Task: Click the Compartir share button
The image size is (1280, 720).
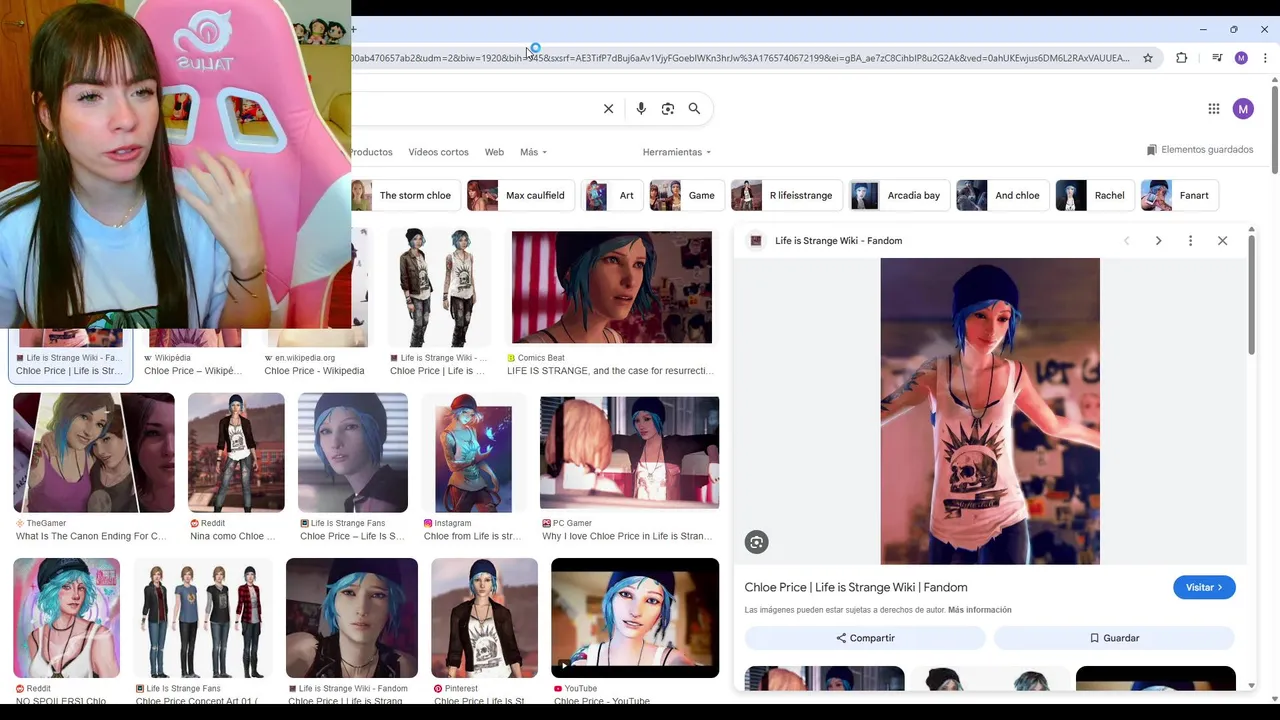Action: tap(865, 638)
